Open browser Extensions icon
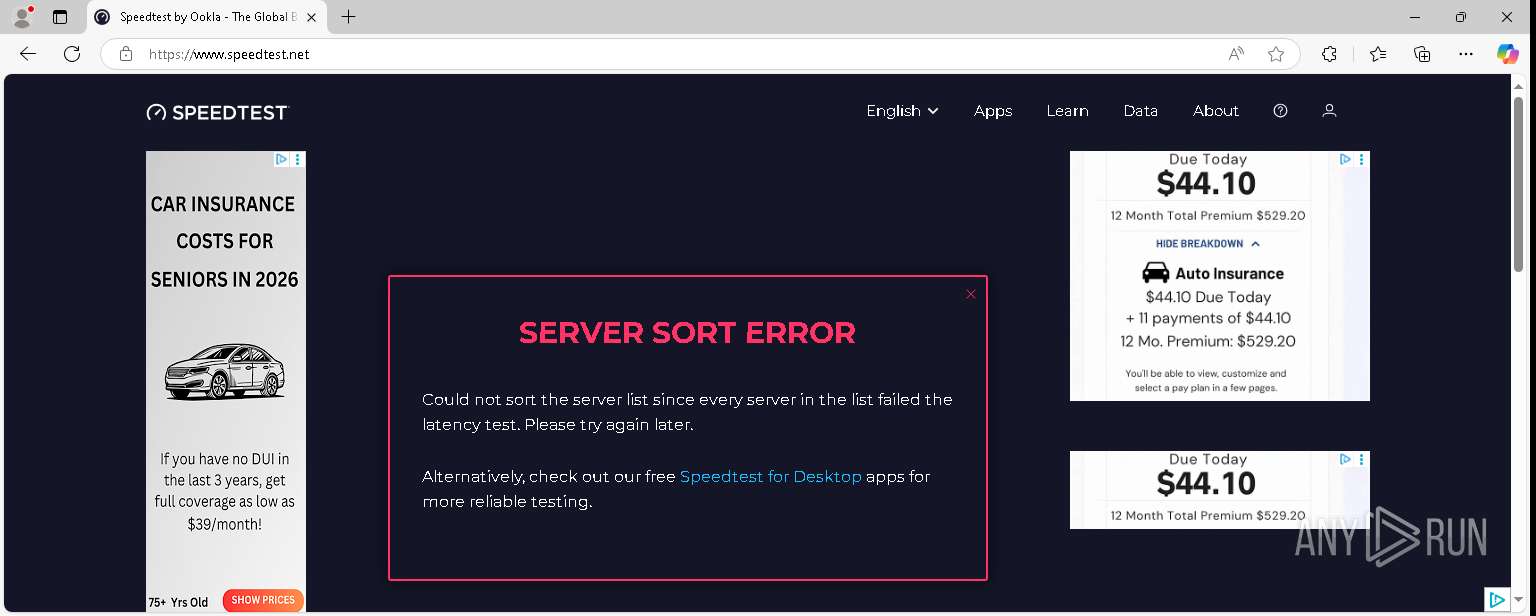Viewport: 1536px width, 616px height. 1329,54
